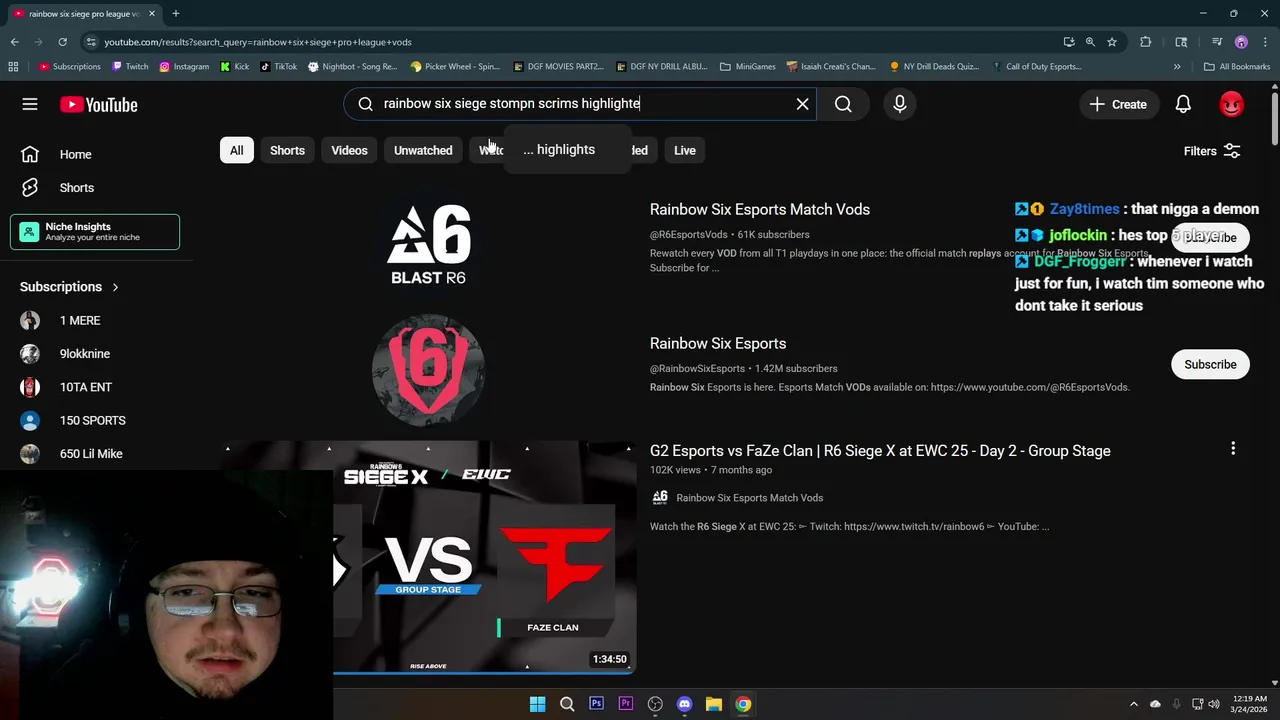
Task: Select the Shorts filter chip
Action: click(x=287, y=150)
